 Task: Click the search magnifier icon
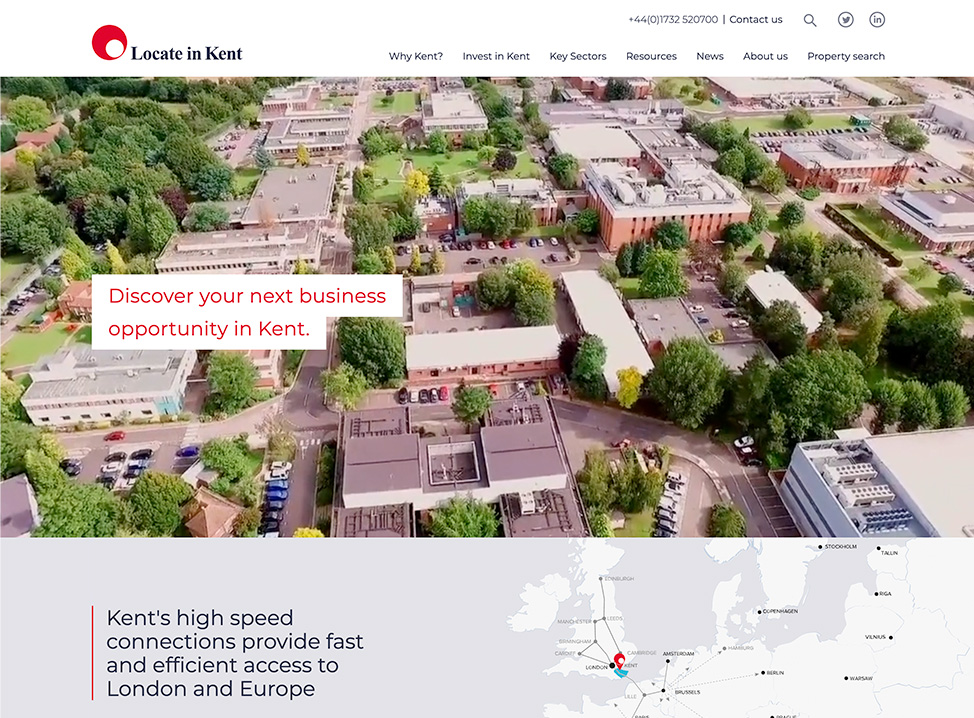[x=810, y=20]
